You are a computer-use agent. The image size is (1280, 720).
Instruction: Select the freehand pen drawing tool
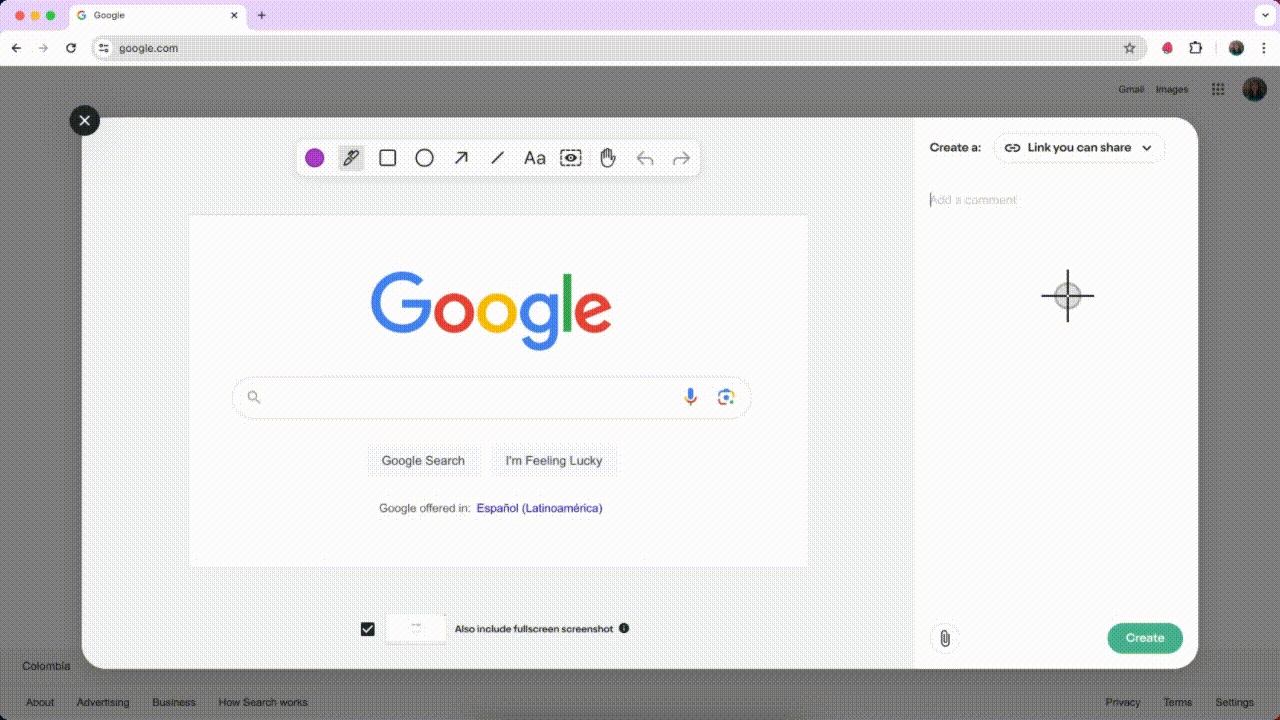tap(351, 158)
